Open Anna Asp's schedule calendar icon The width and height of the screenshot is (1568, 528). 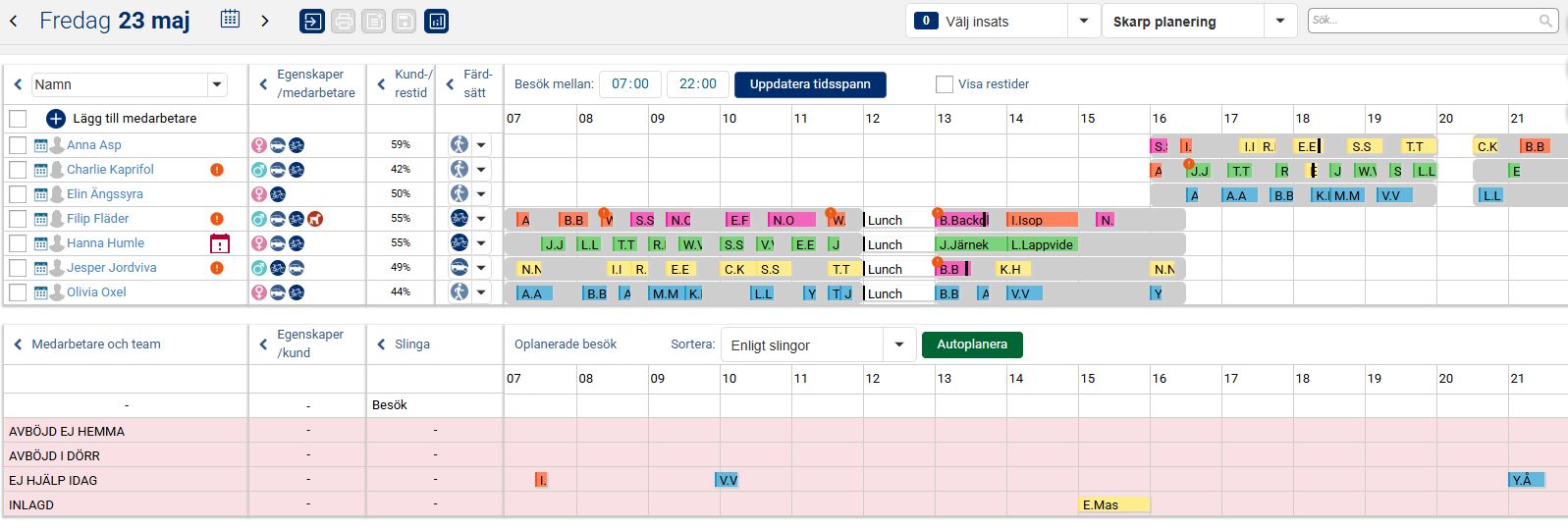pos(41,145)
